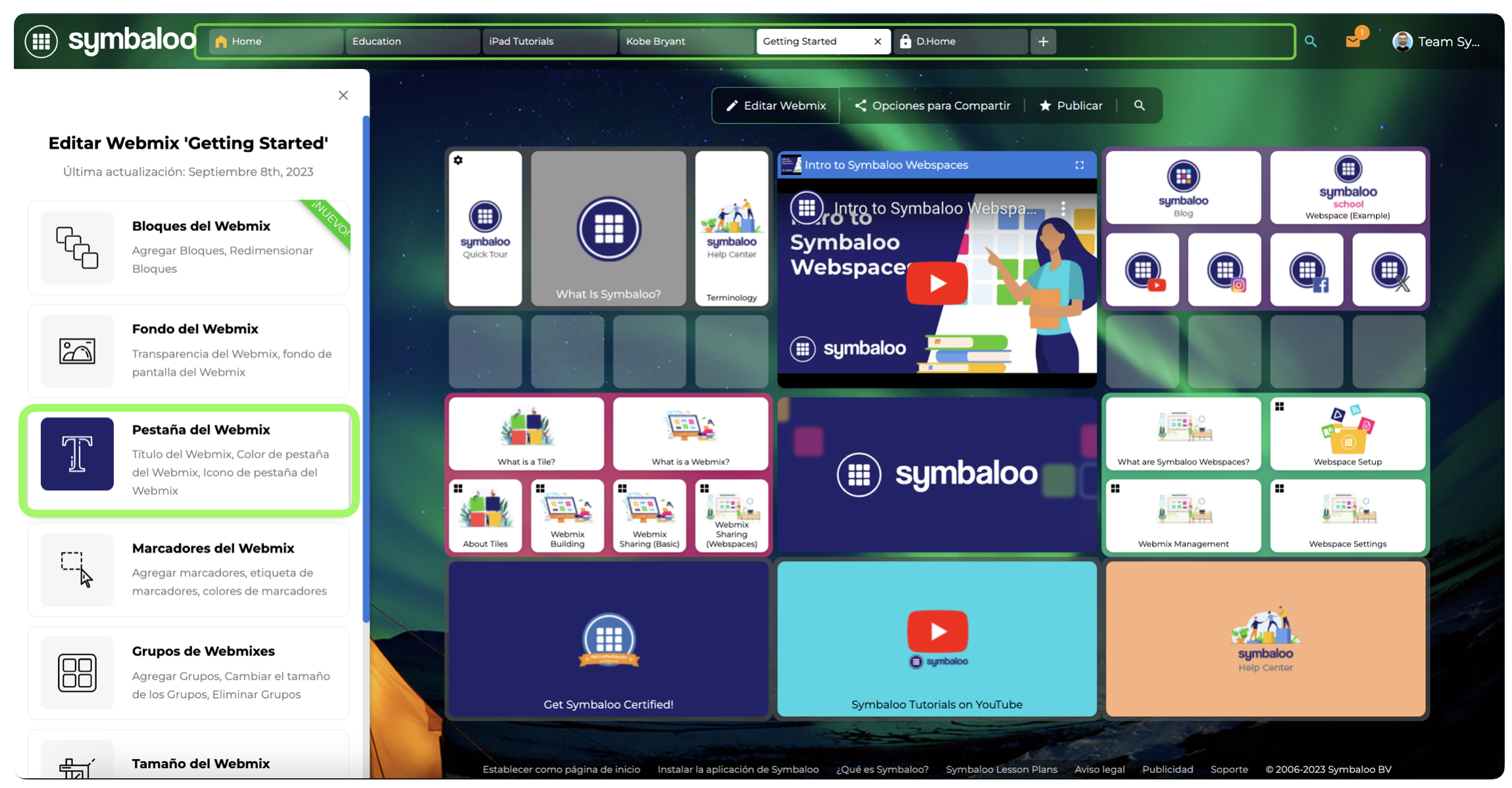
Task: Open the What is a Tile? tile
Action: 526,434
